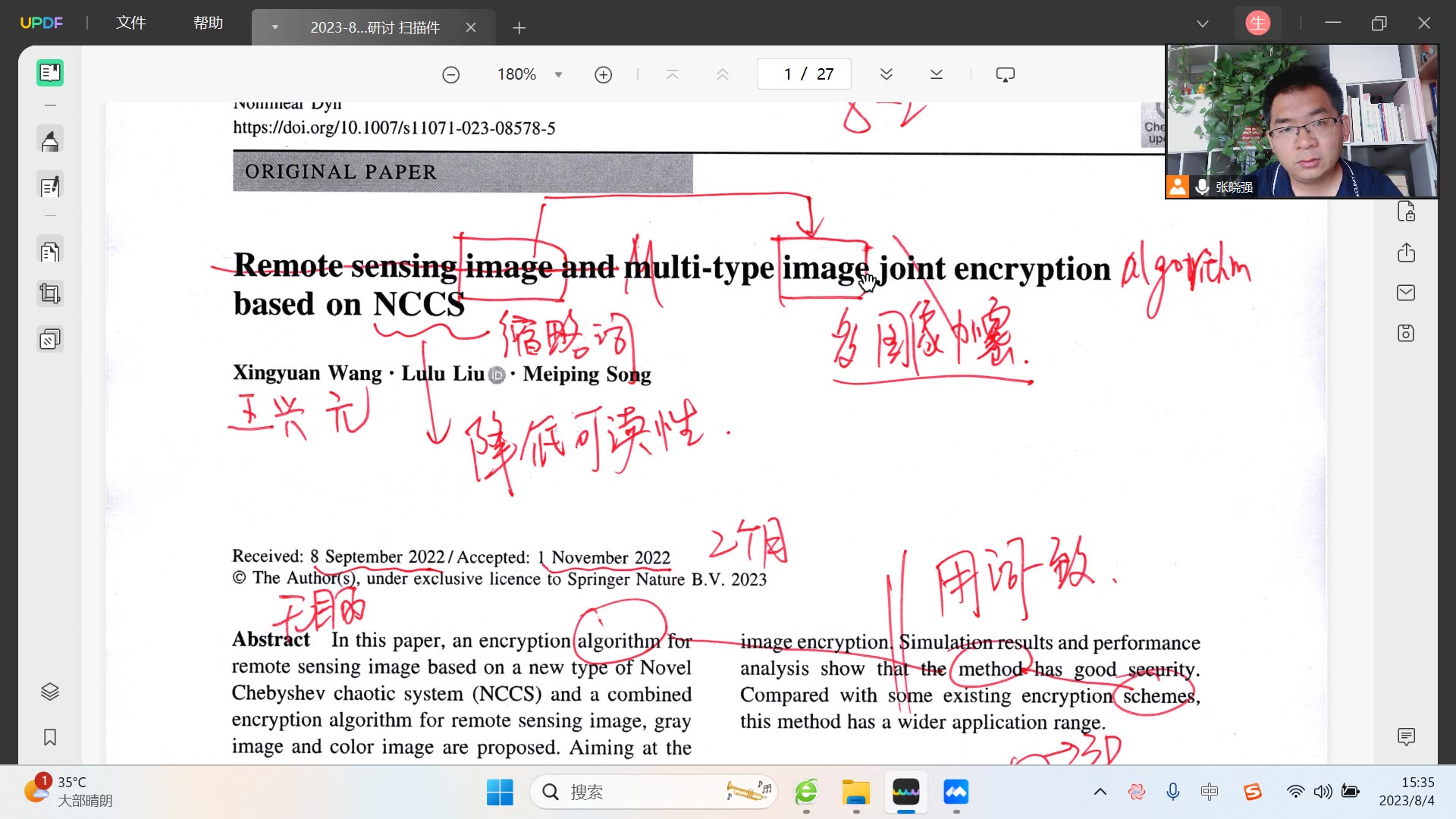The width and height of the screenshot is (1456, 819).
Task: Open the 180% zoom level dropdown
Action: pos(559,74)
